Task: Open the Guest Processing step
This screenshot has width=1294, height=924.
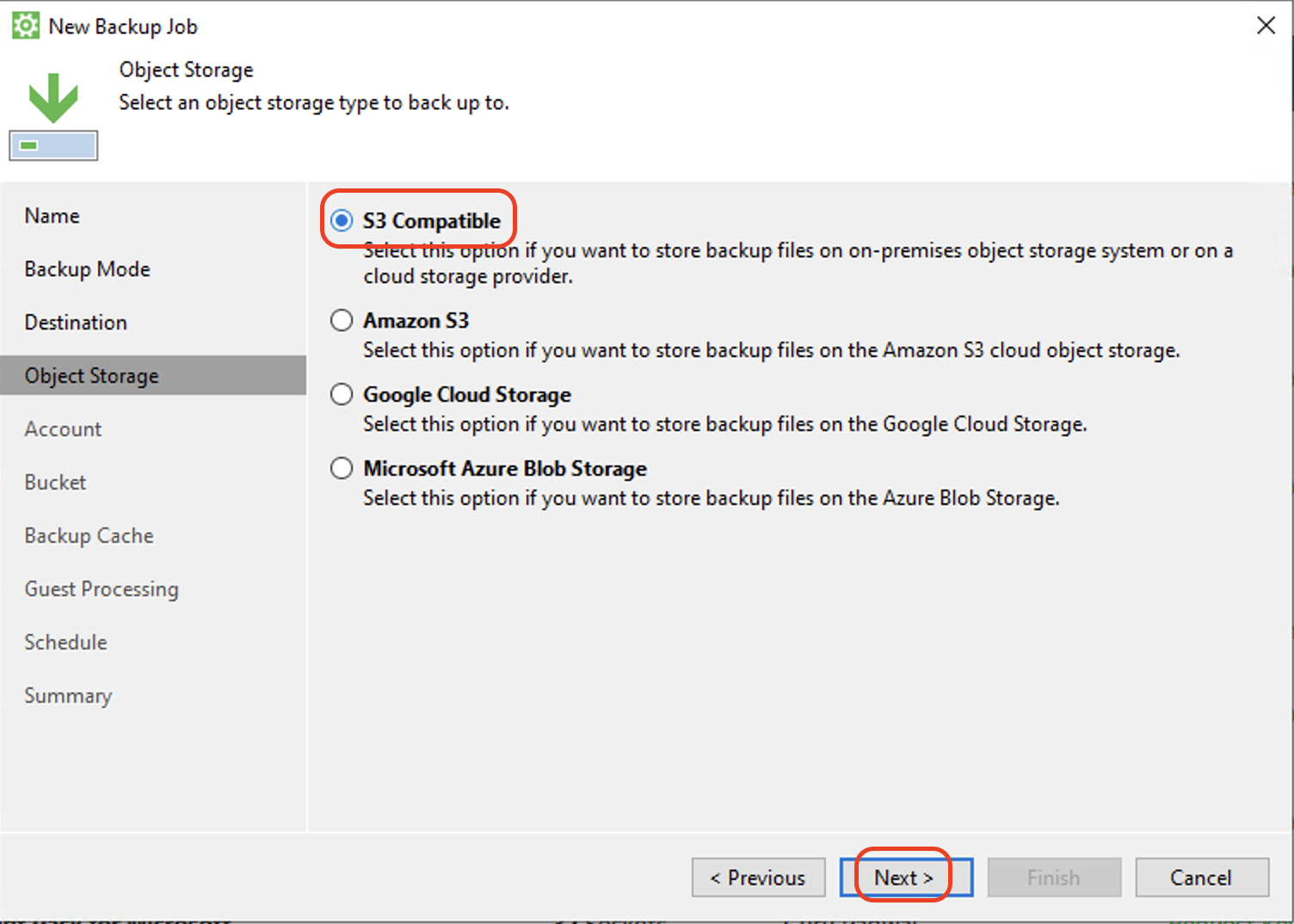Action: point(102,589)
